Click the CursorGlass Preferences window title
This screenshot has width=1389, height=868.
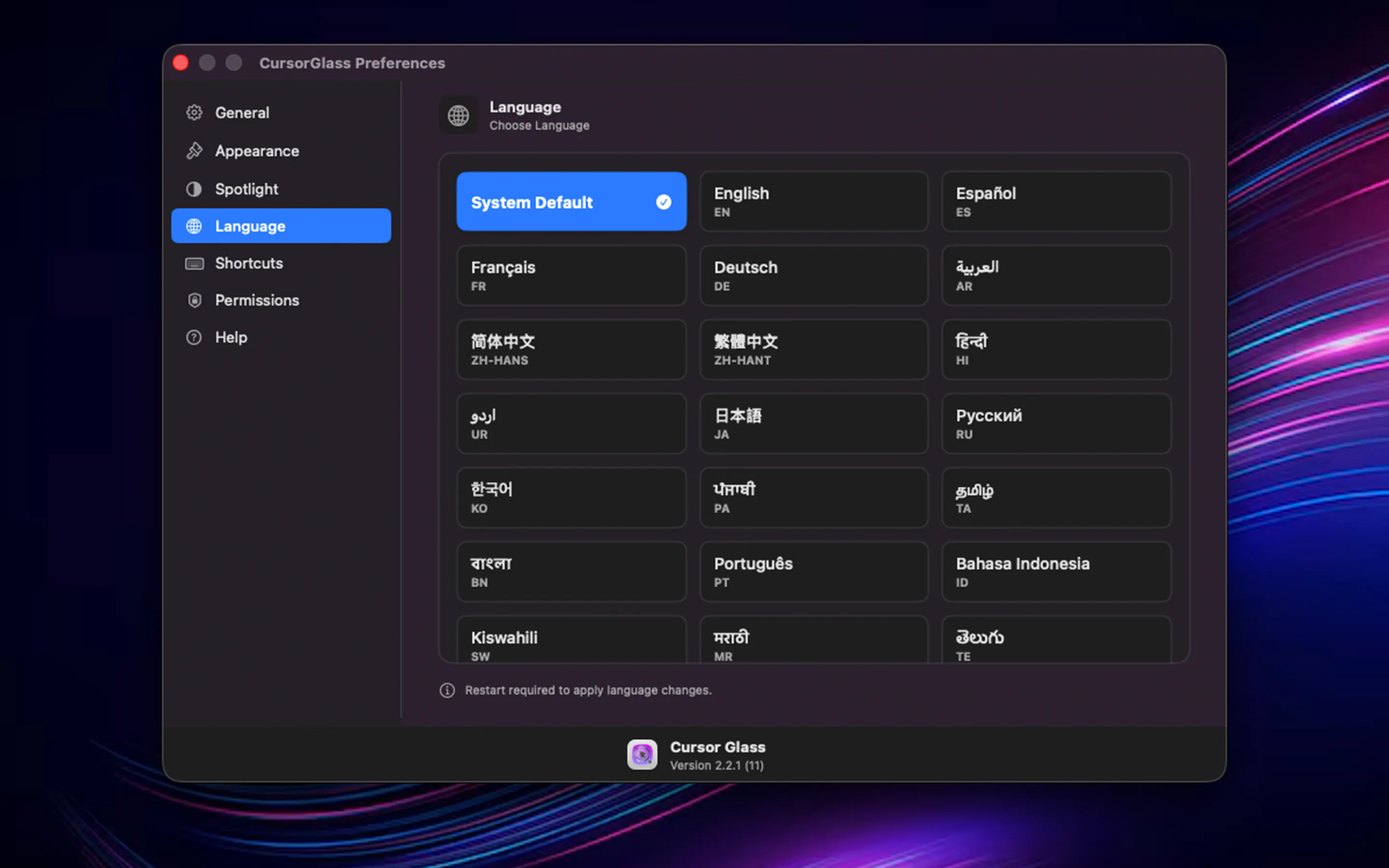coord(352,63)
